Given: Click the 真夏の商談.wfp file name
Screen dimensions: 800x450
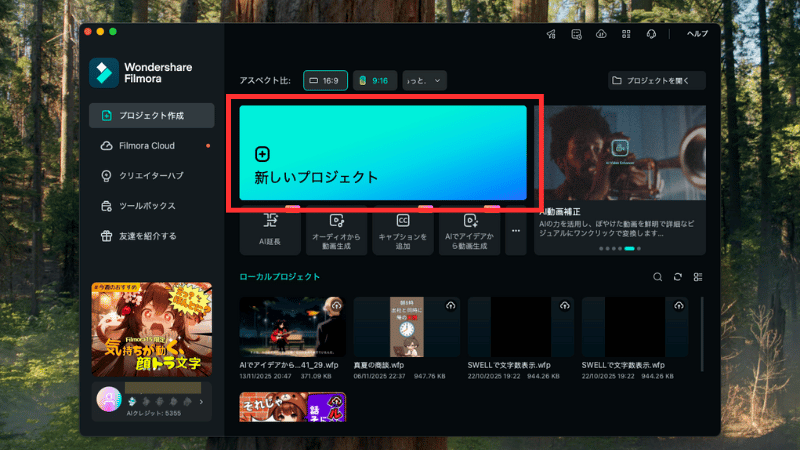Looking at the screenshot, I should (379, 365).
